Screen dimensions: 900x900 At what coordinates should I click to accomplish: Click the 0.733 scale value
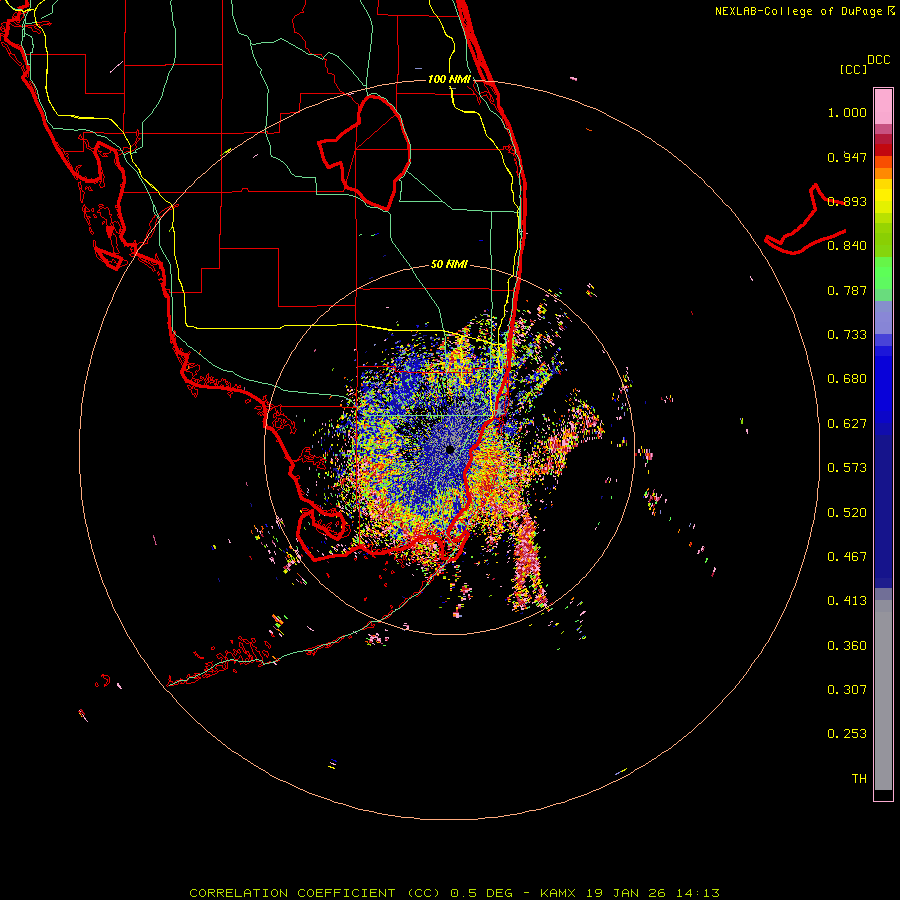847,335
